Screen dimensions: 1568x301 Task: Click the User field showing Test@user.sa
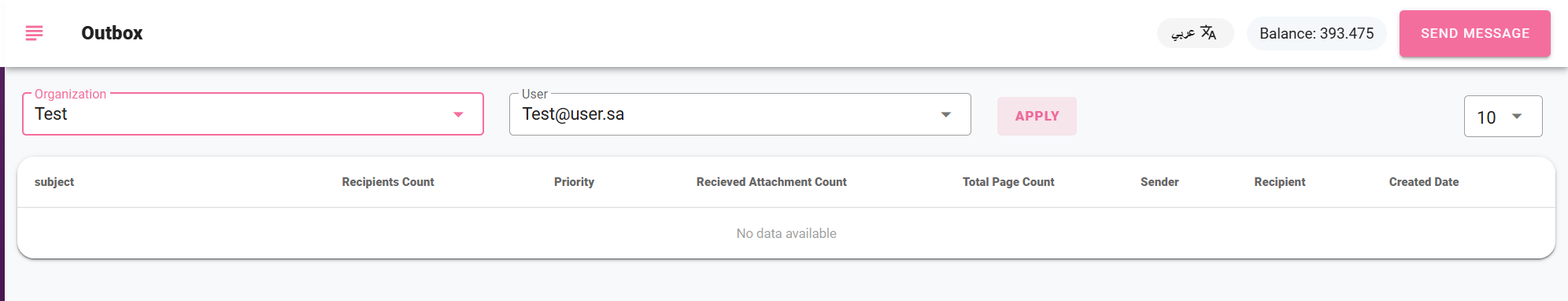coord(740,114)
